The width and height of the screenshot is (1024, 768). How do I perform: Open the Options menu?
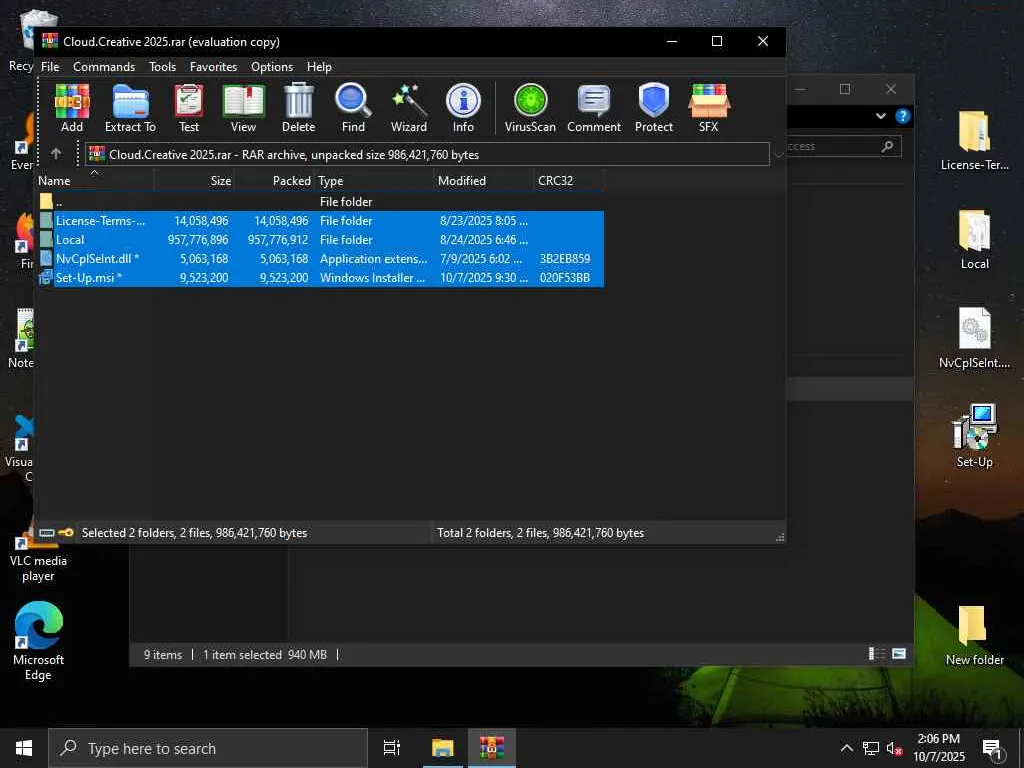coord(272,67)
